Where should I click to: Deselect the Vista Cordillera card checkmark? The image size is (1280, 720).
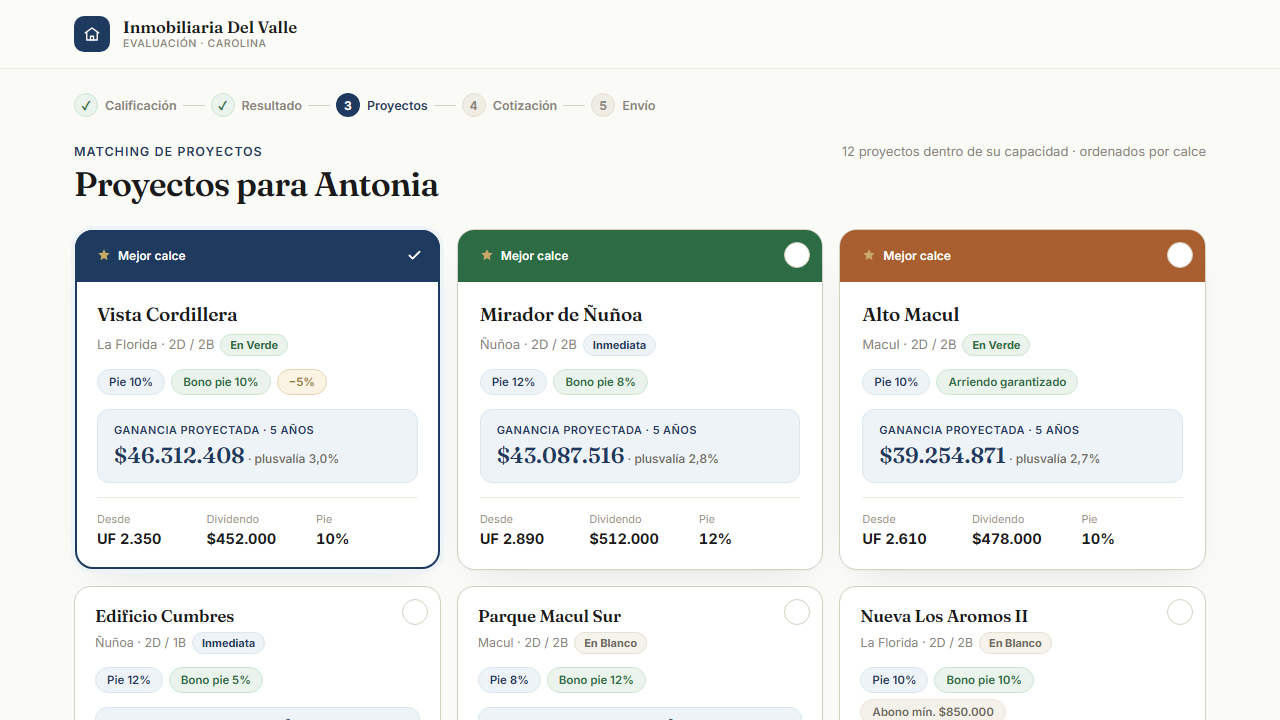point(415,255)
